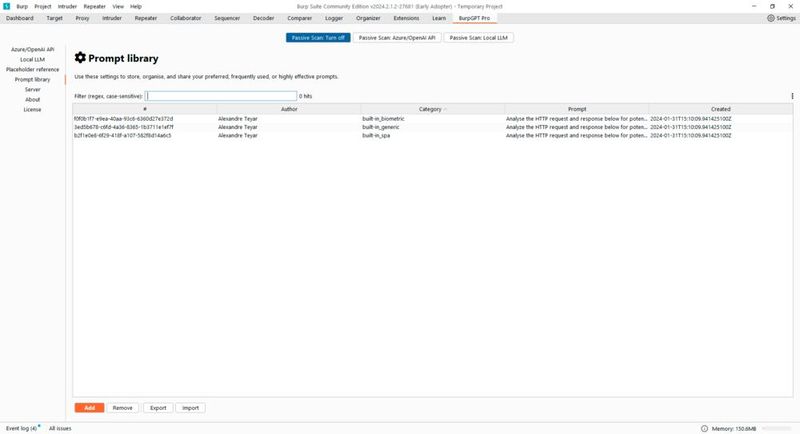
Task: Select Prompt library in sidebar
Action: point(33,80)
